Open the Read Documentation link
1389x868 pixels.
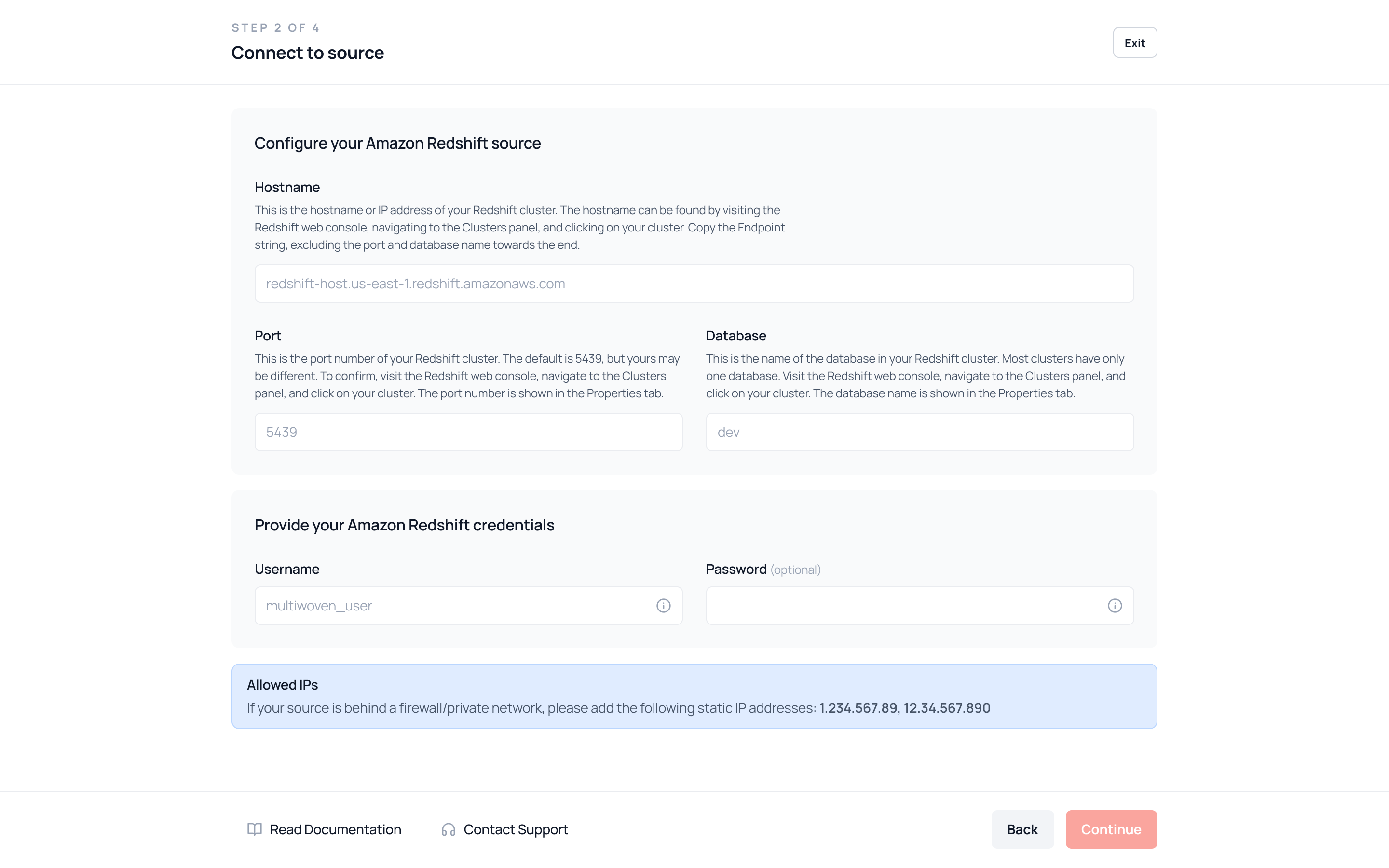point(335,829)
